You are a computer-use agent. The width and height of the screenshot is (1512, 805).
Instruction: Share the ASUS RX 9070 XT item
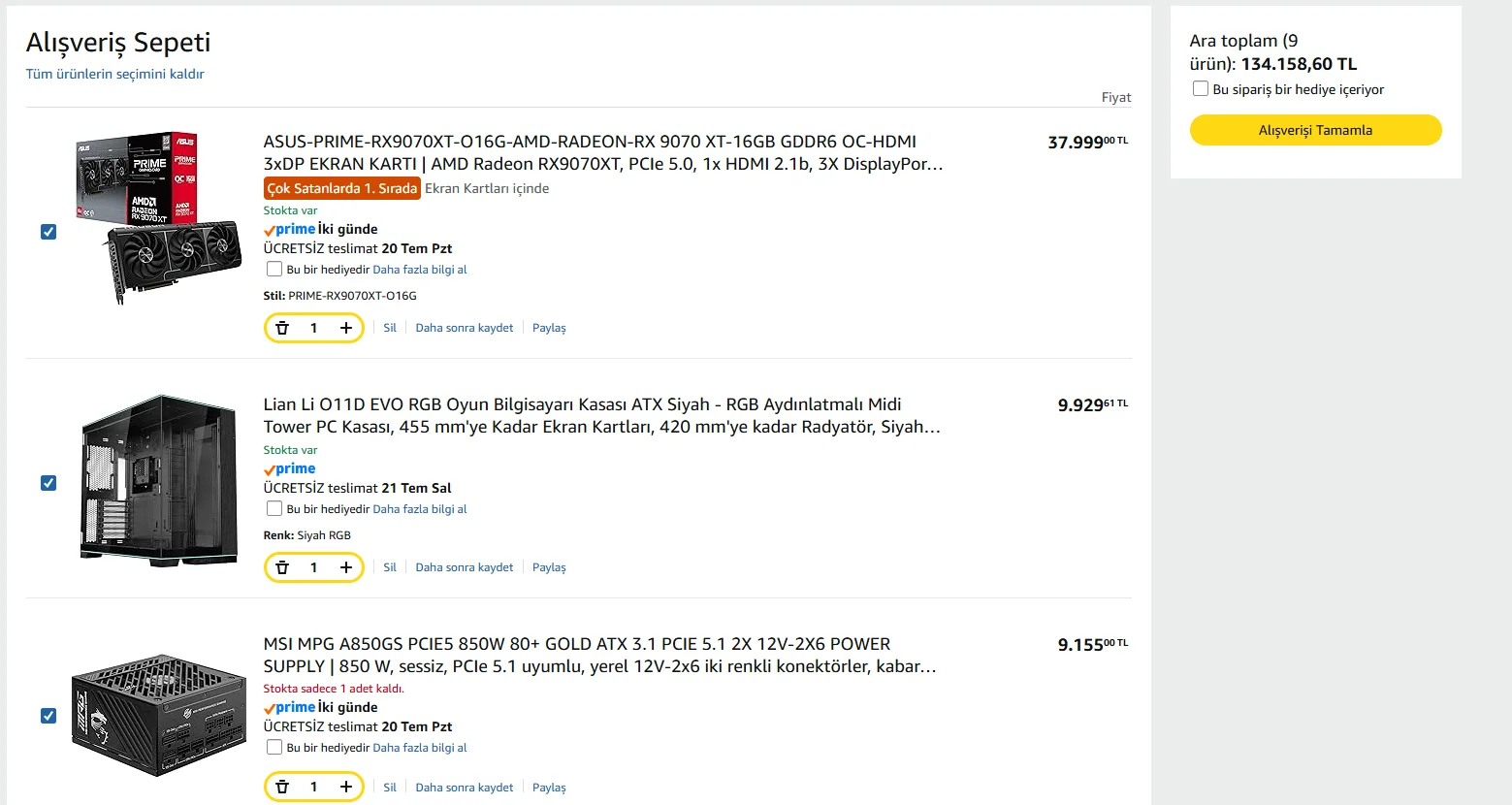click(x=549, y=328)
